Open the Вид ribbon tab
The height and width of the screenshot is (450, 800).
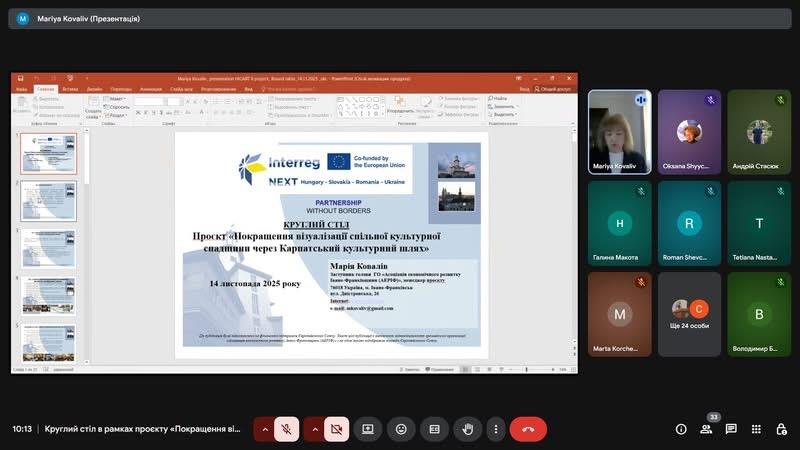(x=248, y=89)
